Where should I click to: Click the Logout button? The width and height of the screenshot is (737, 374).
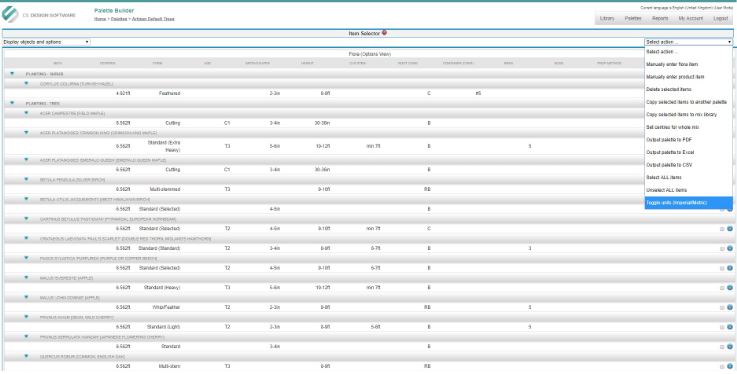pos(721,18)
